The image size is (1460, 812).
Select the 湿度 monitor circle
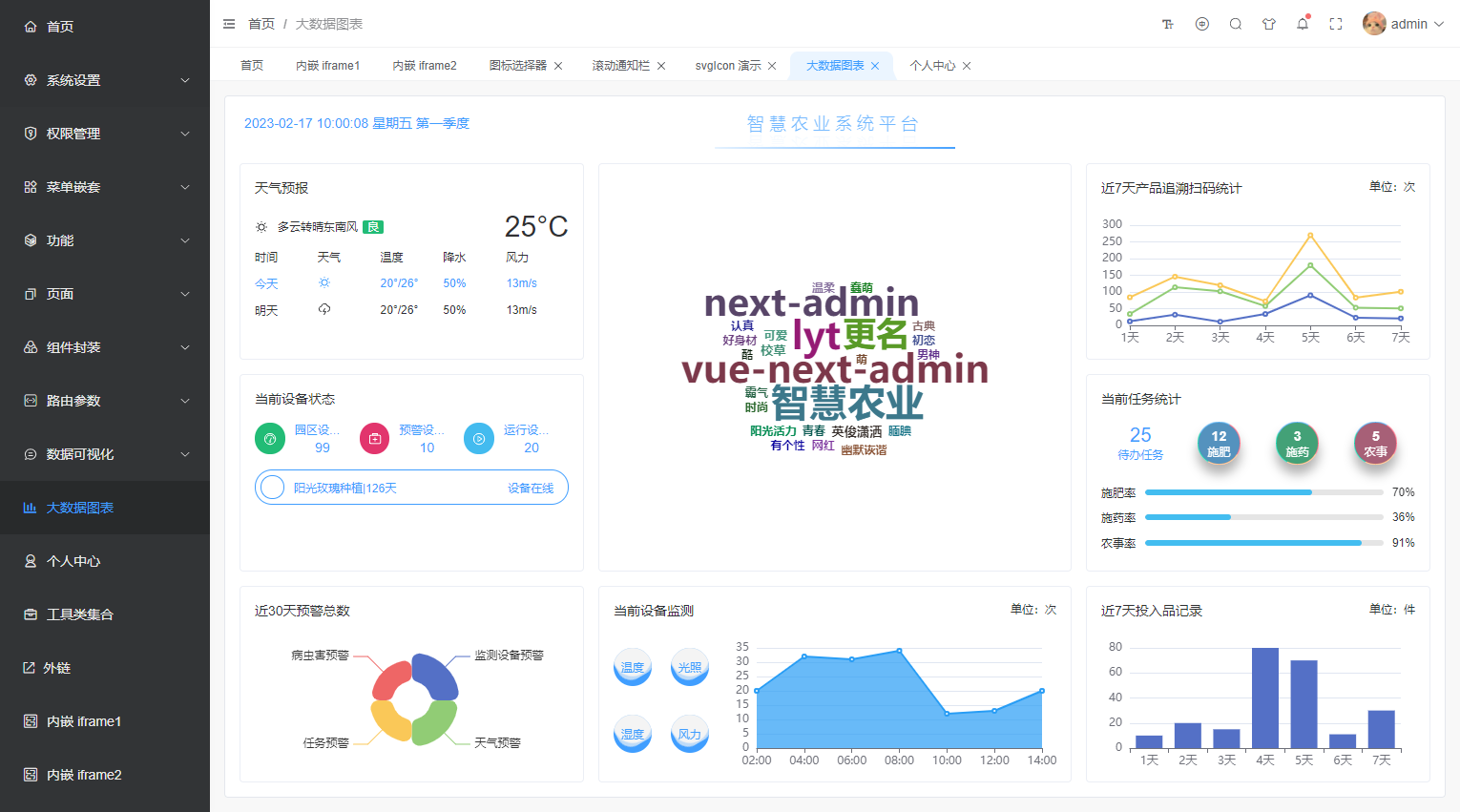[633, 734]
